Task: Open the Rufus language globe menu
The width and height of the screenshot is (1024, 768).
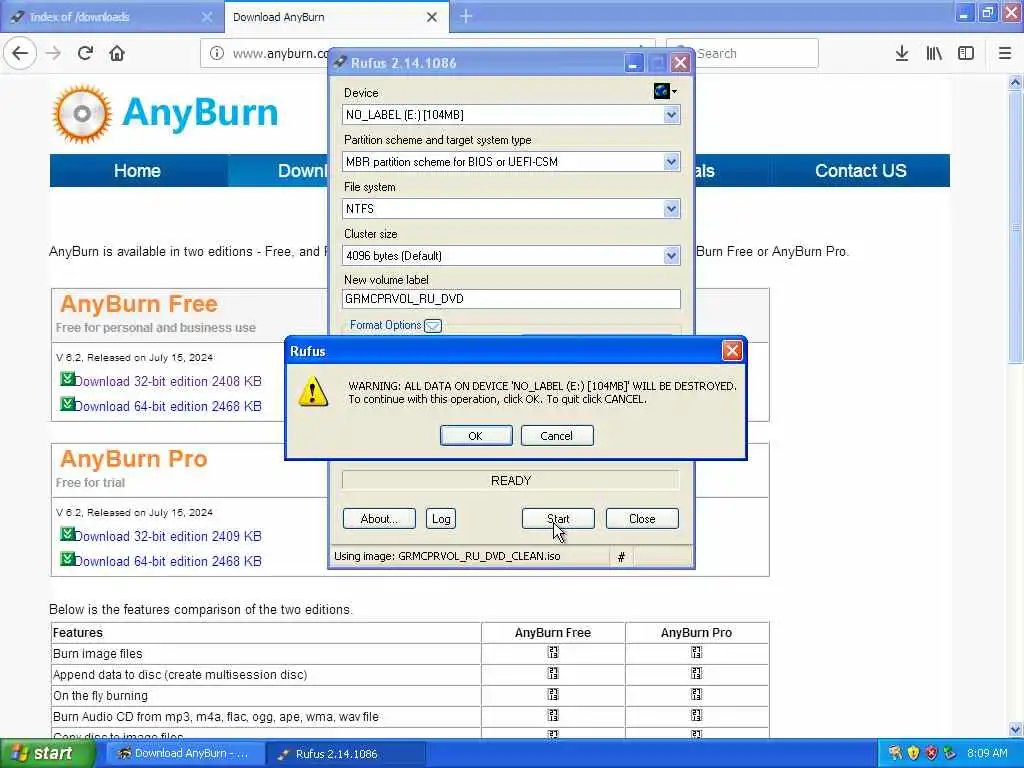Action: tap(665, 91)
